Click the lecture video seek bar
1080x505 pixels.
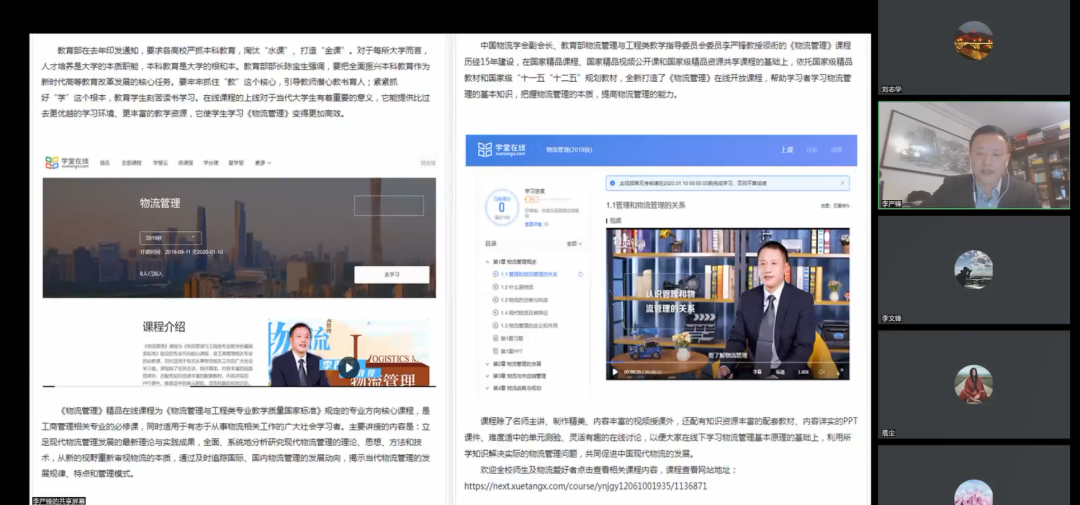(x=727, y=363)
